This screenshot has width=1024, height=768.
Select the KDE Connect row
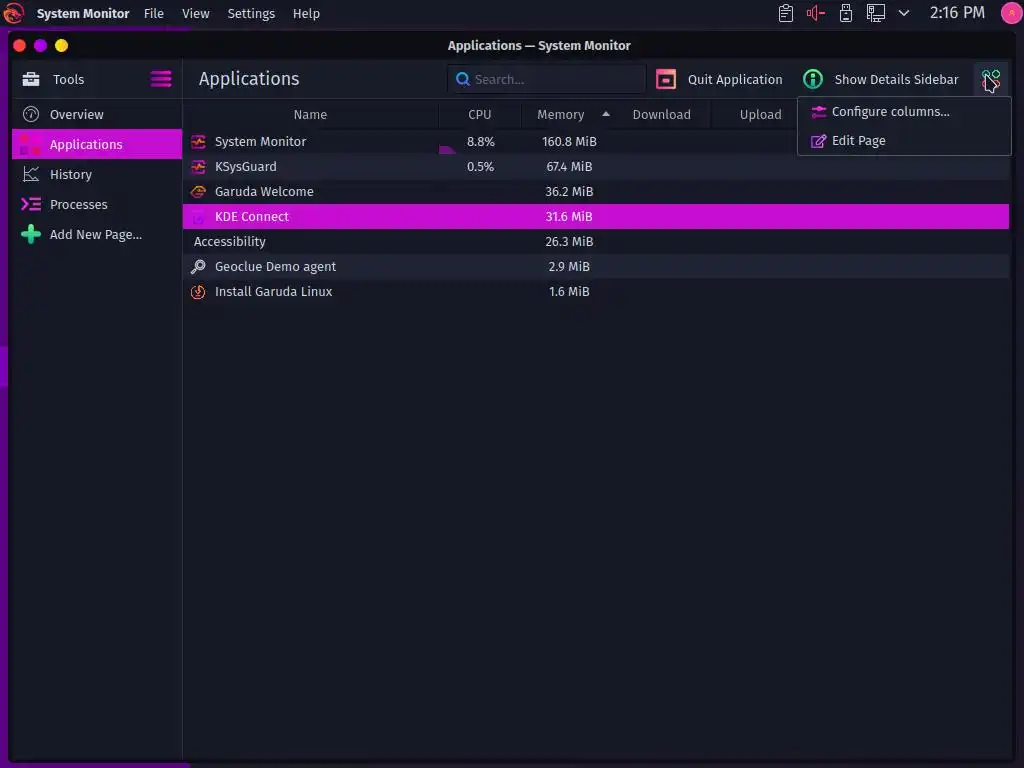point(596,216)
